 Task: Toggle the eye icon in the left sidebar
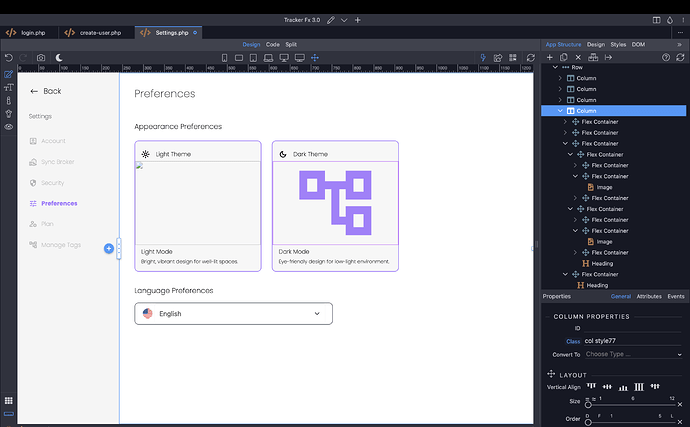8,127
